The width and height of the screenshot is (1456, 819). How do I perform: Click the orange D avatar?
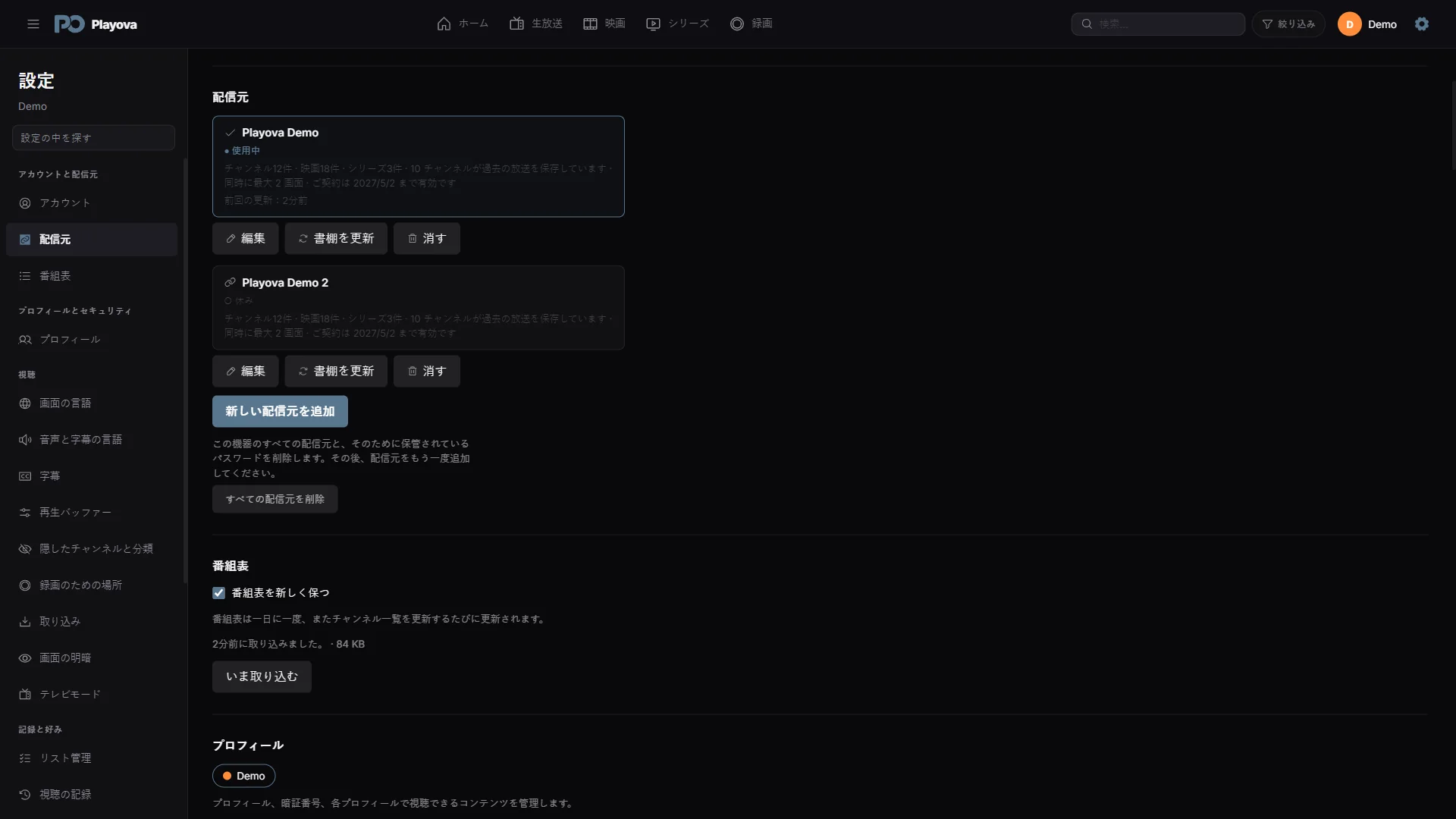pyautogui.click(x=1349, y=24)
